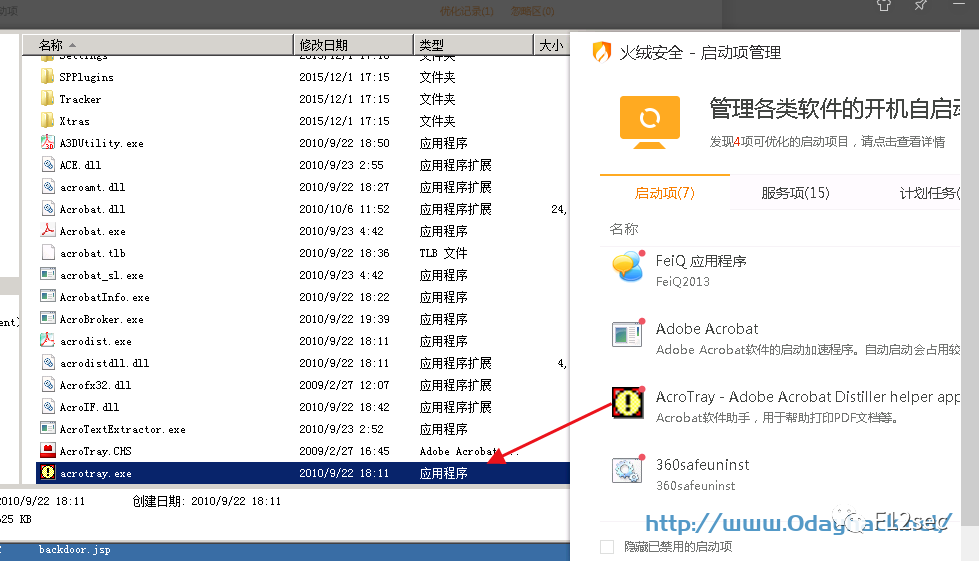Click the acrodist.exe Distiller icon

[47, 341]
